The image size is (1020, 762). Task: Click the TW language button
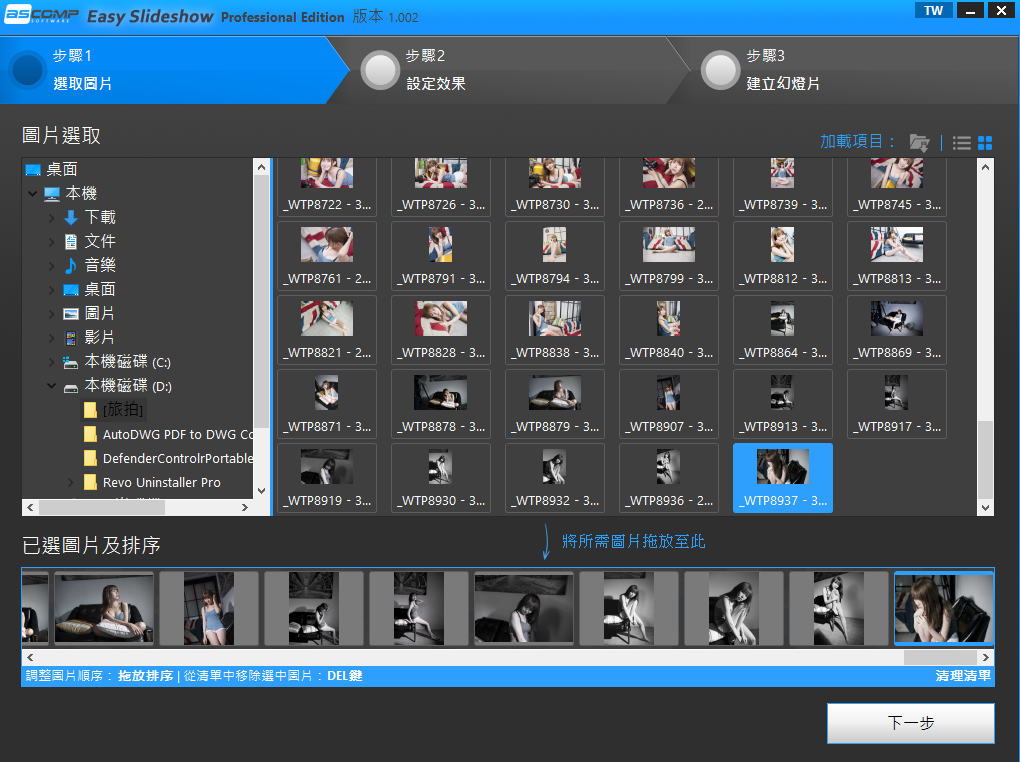click(x=933, y=10)
